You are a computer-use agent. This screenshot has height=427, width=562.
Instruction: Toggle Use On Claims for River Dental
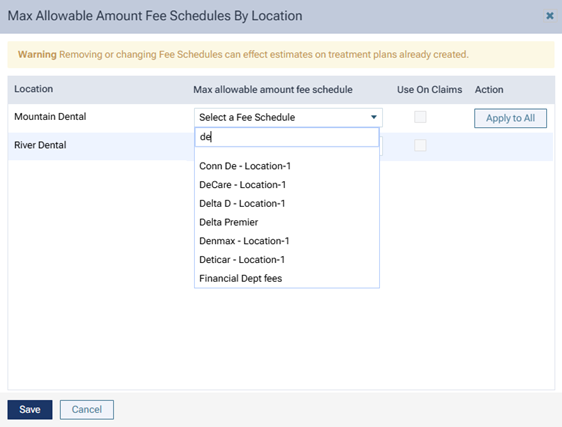click(x=420, y=145)
